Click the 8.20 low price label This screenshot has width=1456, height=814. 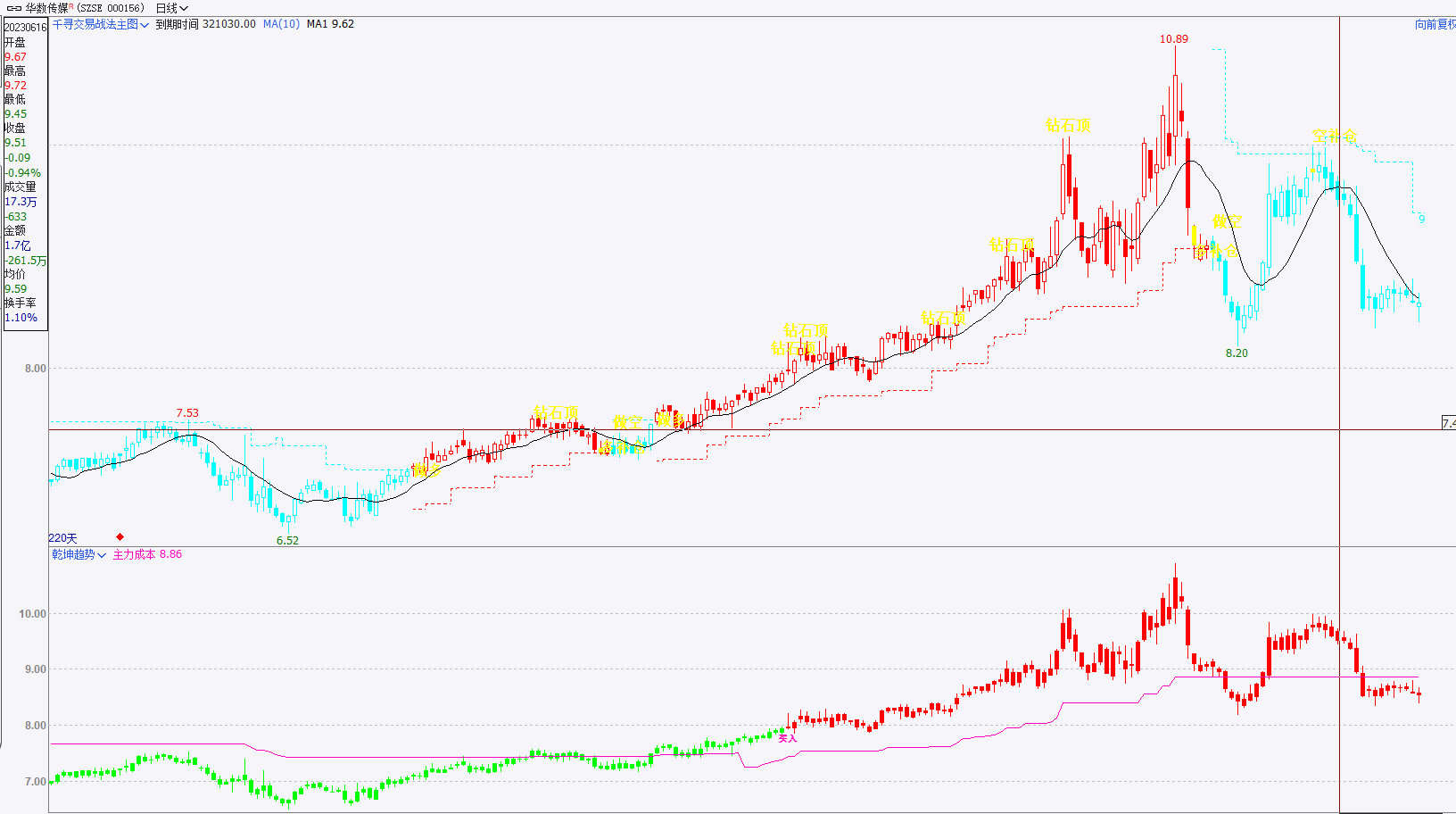tap(1237, 353)
